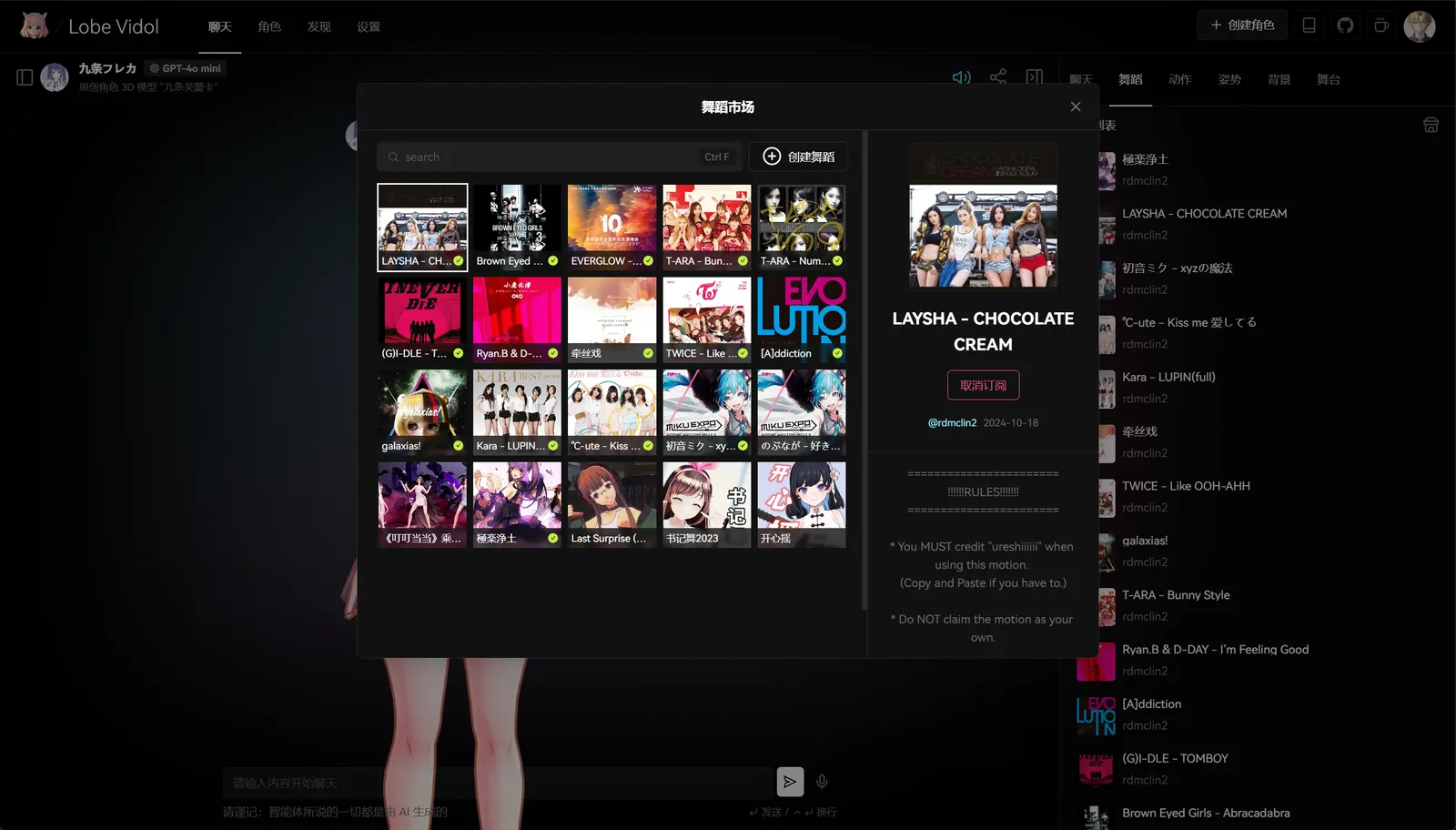Select the [A]ddiction dance card
The height and width of the screenshot is (830, 1456).
tap(802, 320)
